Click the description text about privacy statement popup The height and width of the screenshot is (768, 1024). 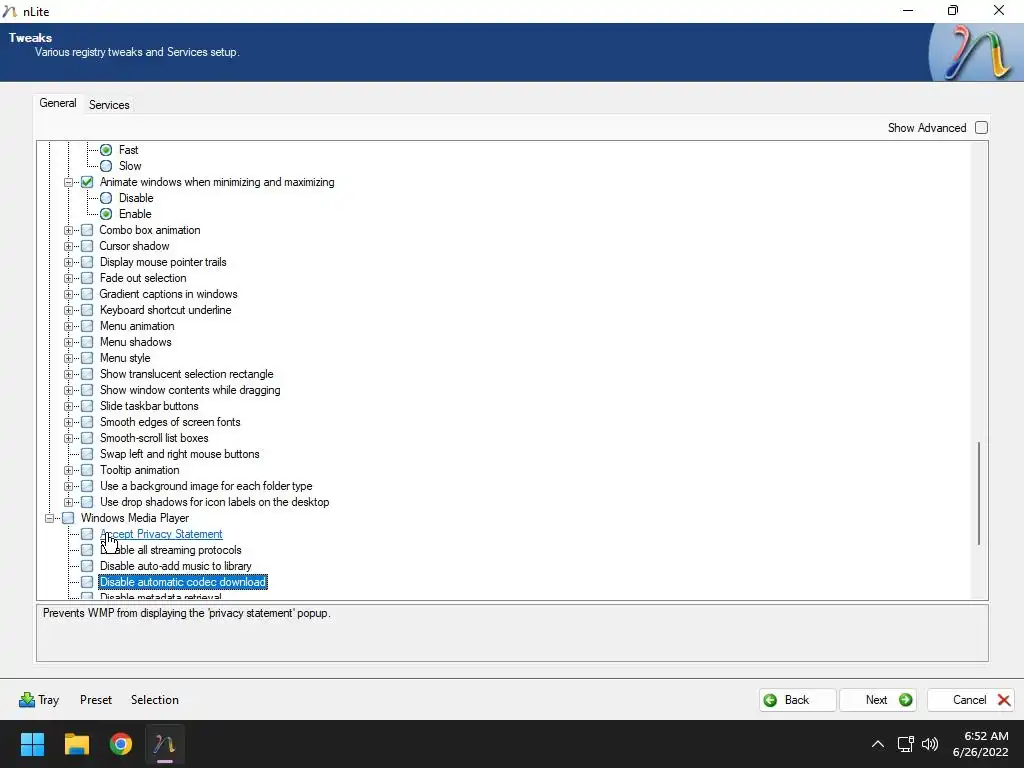click(187, 613)
